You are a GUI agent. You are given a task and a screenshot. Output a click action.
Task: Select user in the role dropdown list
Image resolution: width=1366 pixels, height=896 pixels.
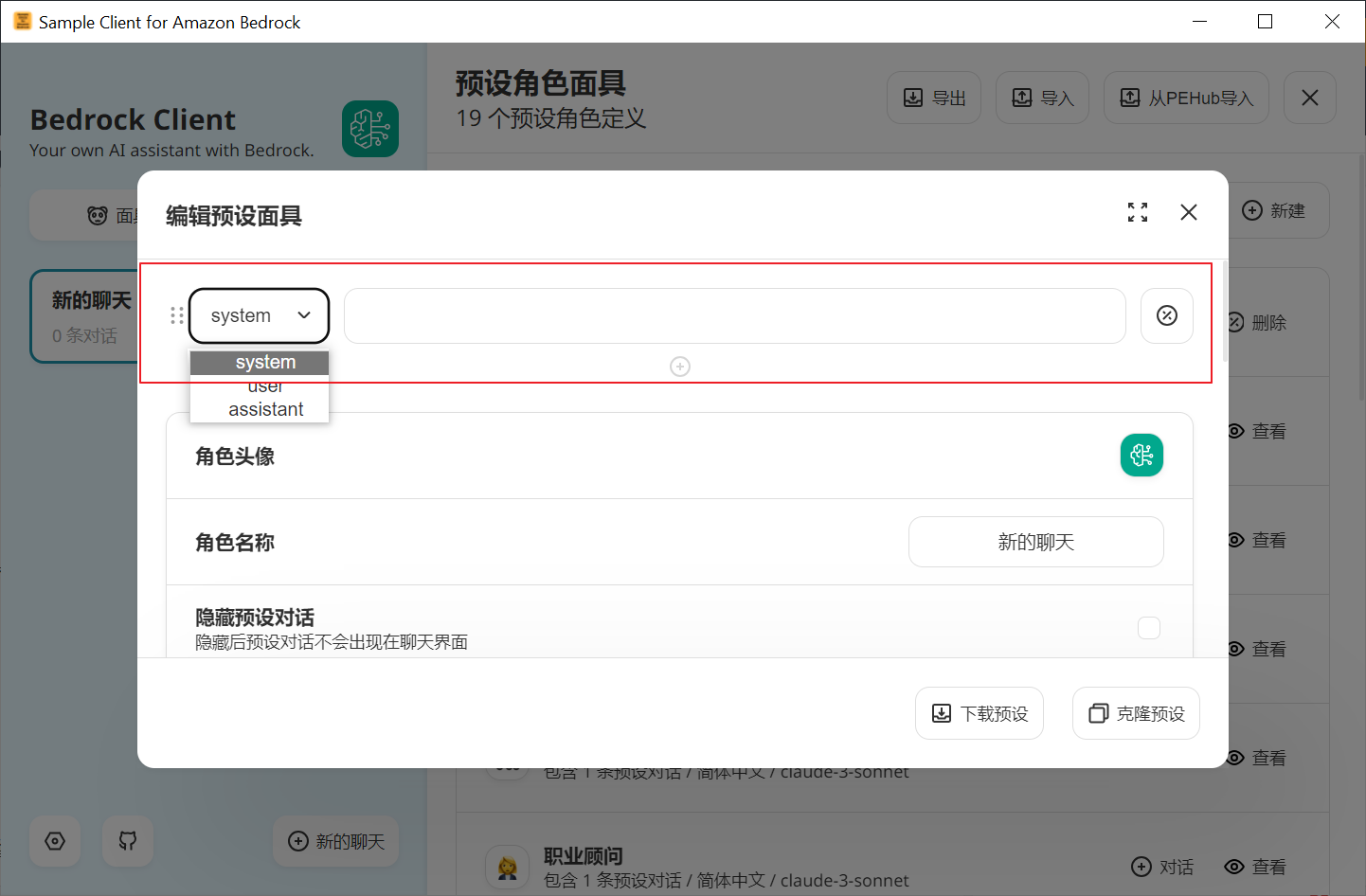coord(264,385)
